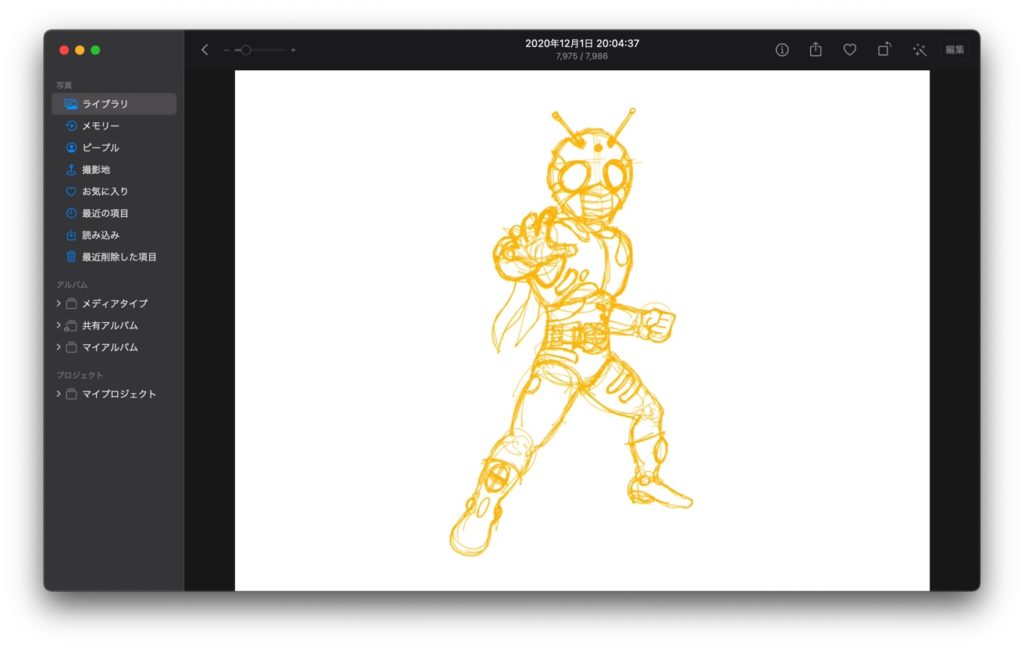Viewport: 1024px width, 649px height.
Task: Open 読み込み in the sidebar
Action: click(x=114, y=235)
